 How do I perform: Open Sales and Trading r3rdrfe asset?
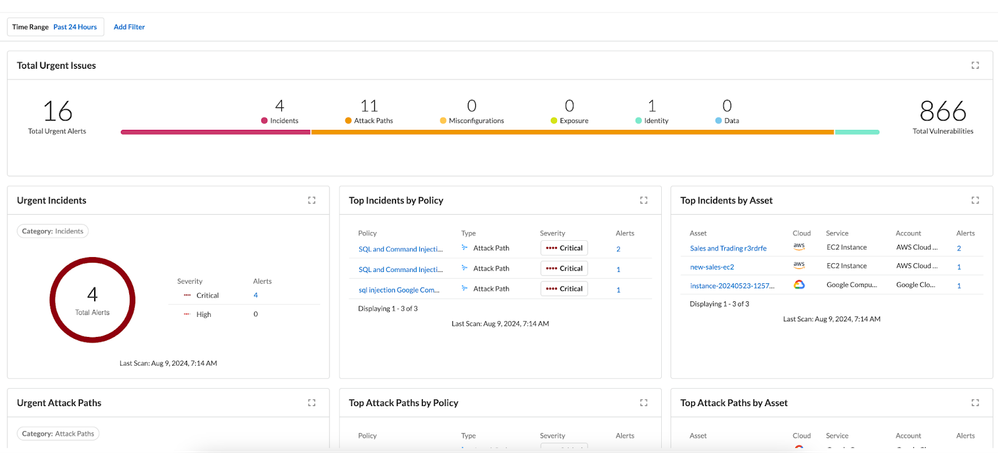point(728,248)
